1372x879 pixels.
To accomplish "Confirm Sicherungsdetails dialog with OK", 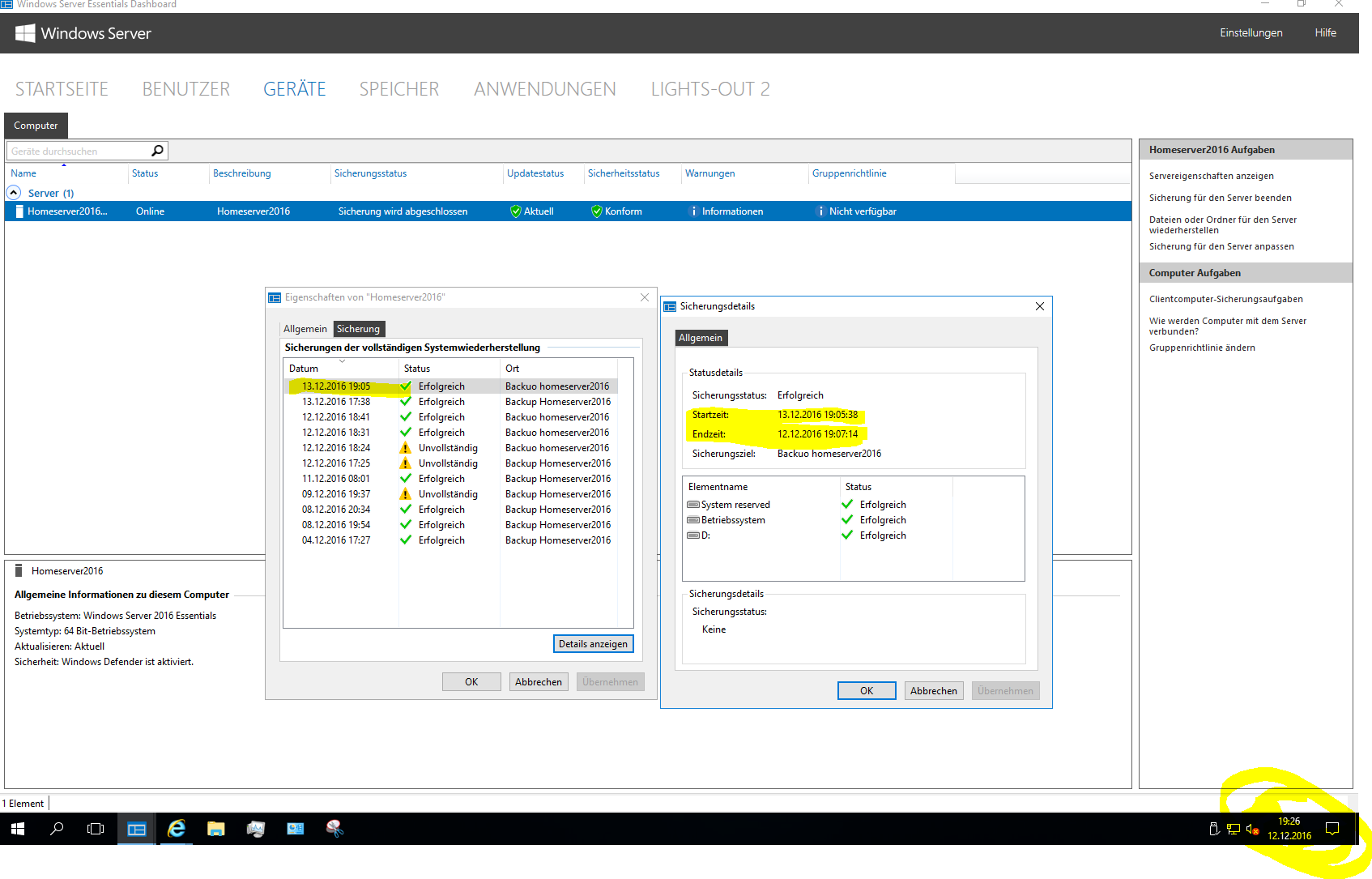I will coord(867,691).
